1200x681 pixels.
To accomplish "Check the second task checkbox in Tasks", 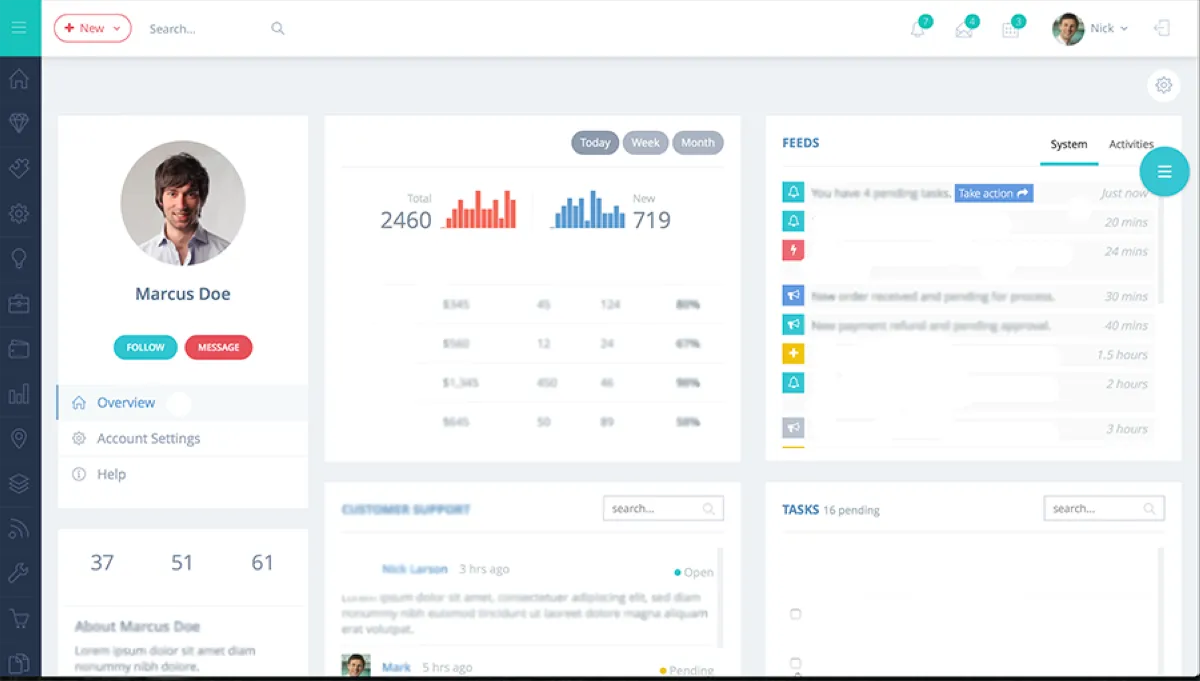I will pos(796,663).
